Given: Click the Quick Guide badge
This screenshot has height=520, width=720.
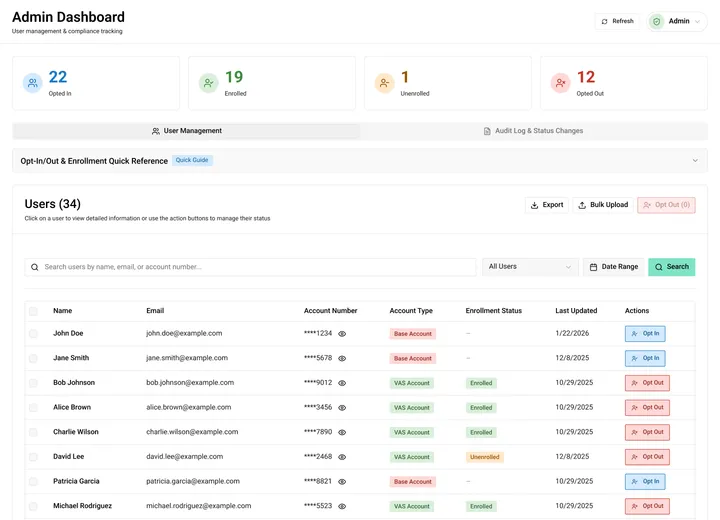Looking at the screenshot, I should coord(192,160).
